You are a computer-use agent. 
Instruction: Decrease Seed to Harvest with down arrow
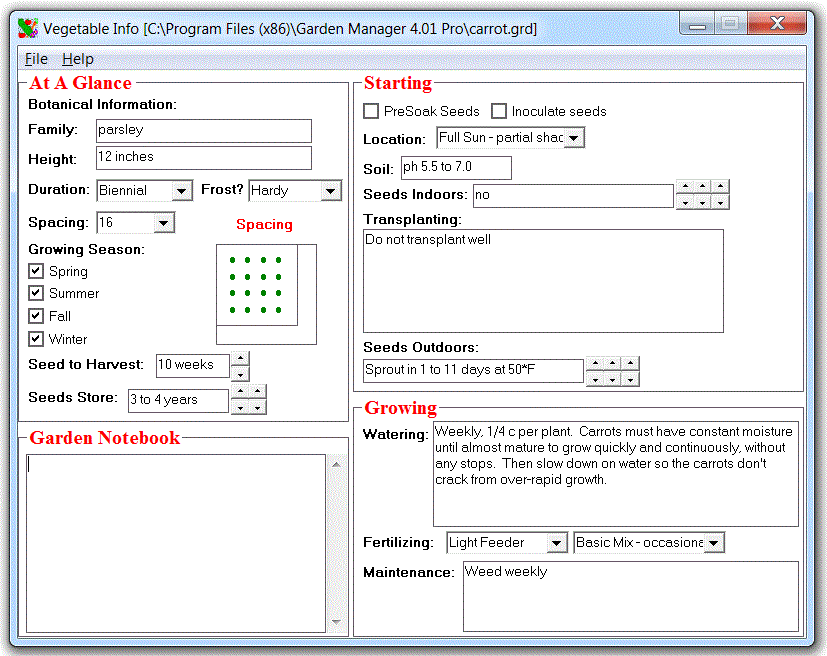tap(240, 374)
